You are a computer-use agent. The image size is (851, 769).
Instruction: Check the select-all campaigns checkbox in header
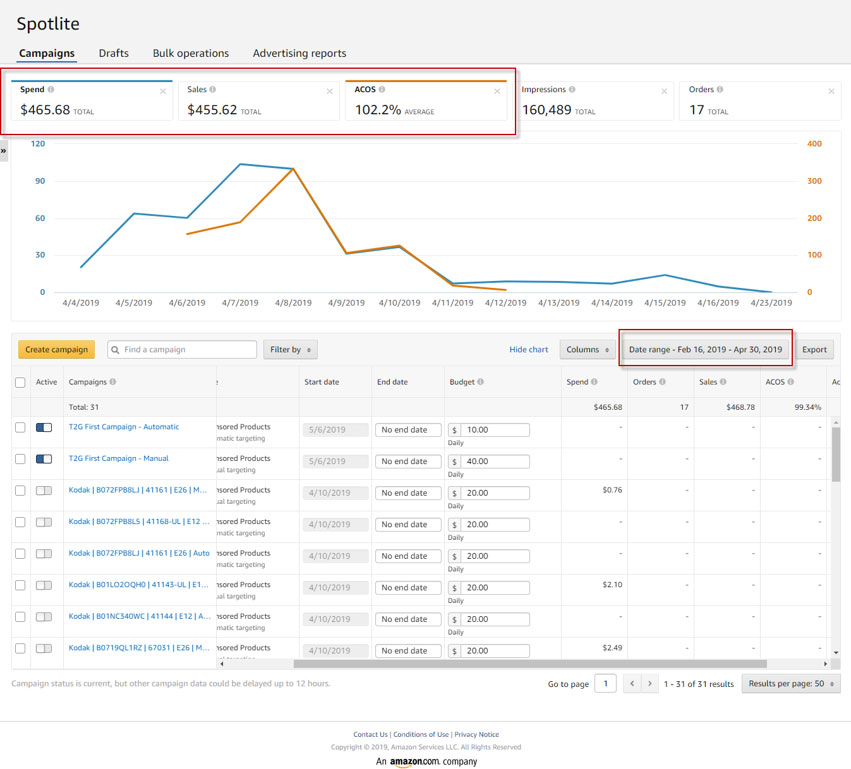(20, 382)
